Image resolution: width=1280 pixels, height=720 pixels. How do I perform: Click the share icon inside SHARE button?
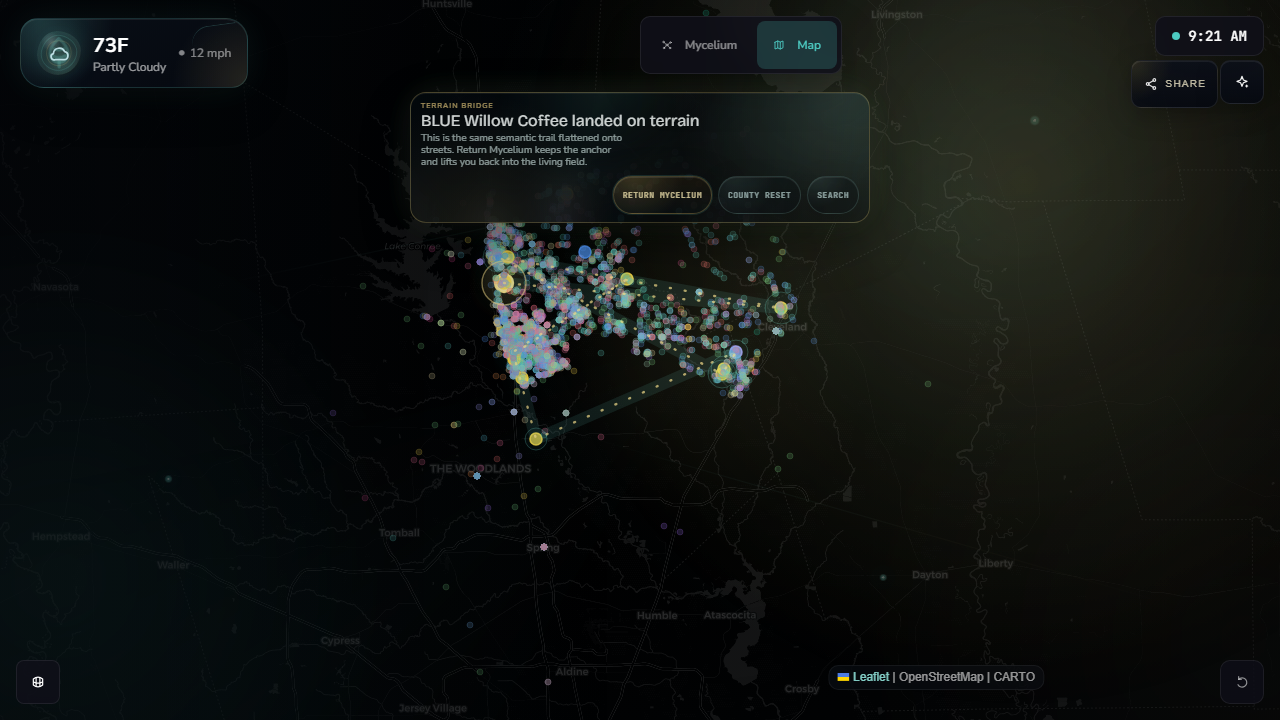(1151, 84)
